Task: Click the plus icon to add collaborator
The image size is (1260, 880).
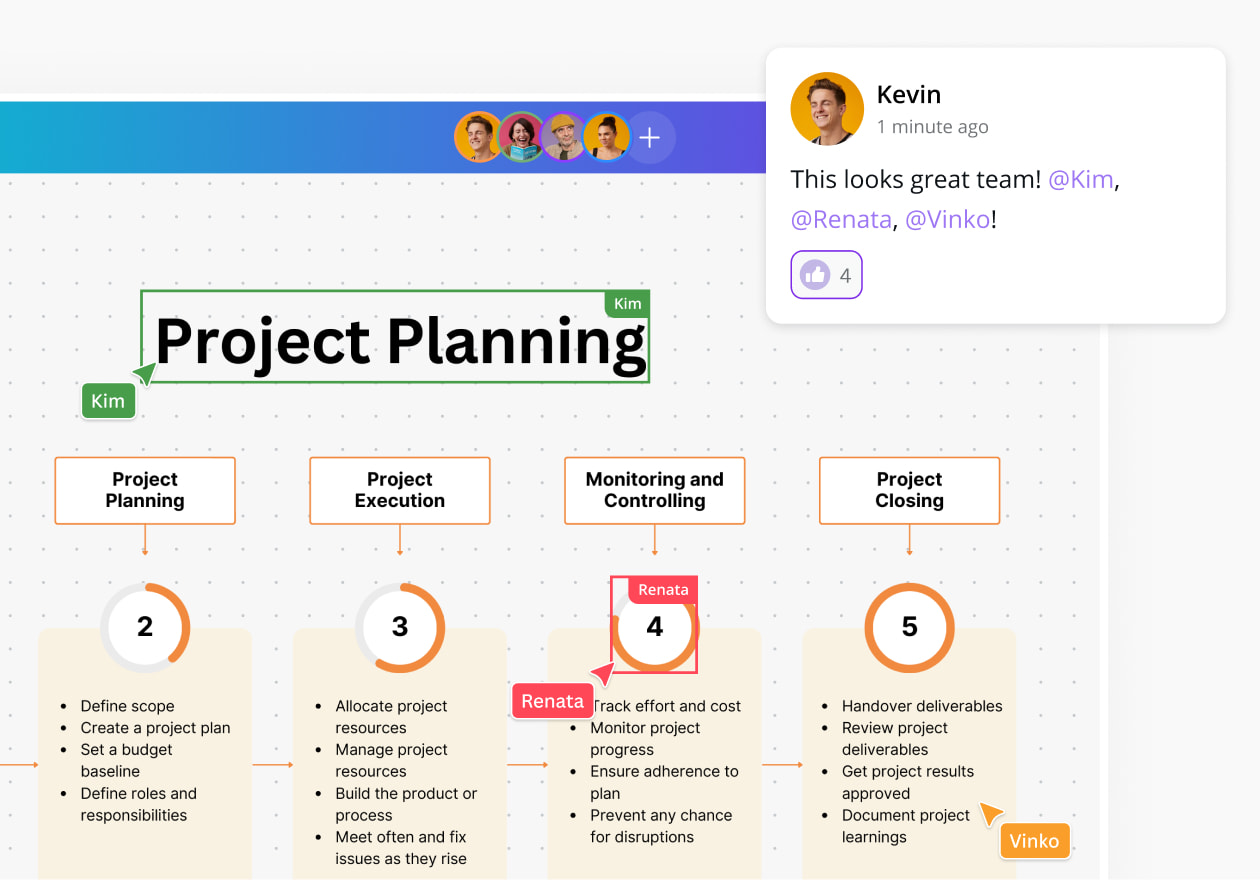Action: [650, 138]
